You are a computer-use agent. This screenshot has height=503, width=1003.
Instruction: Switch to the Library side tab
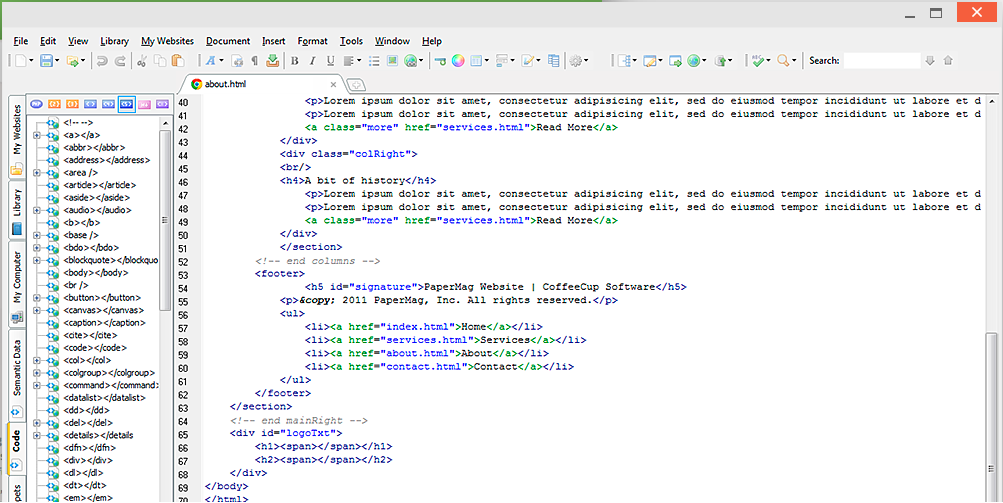17,211
